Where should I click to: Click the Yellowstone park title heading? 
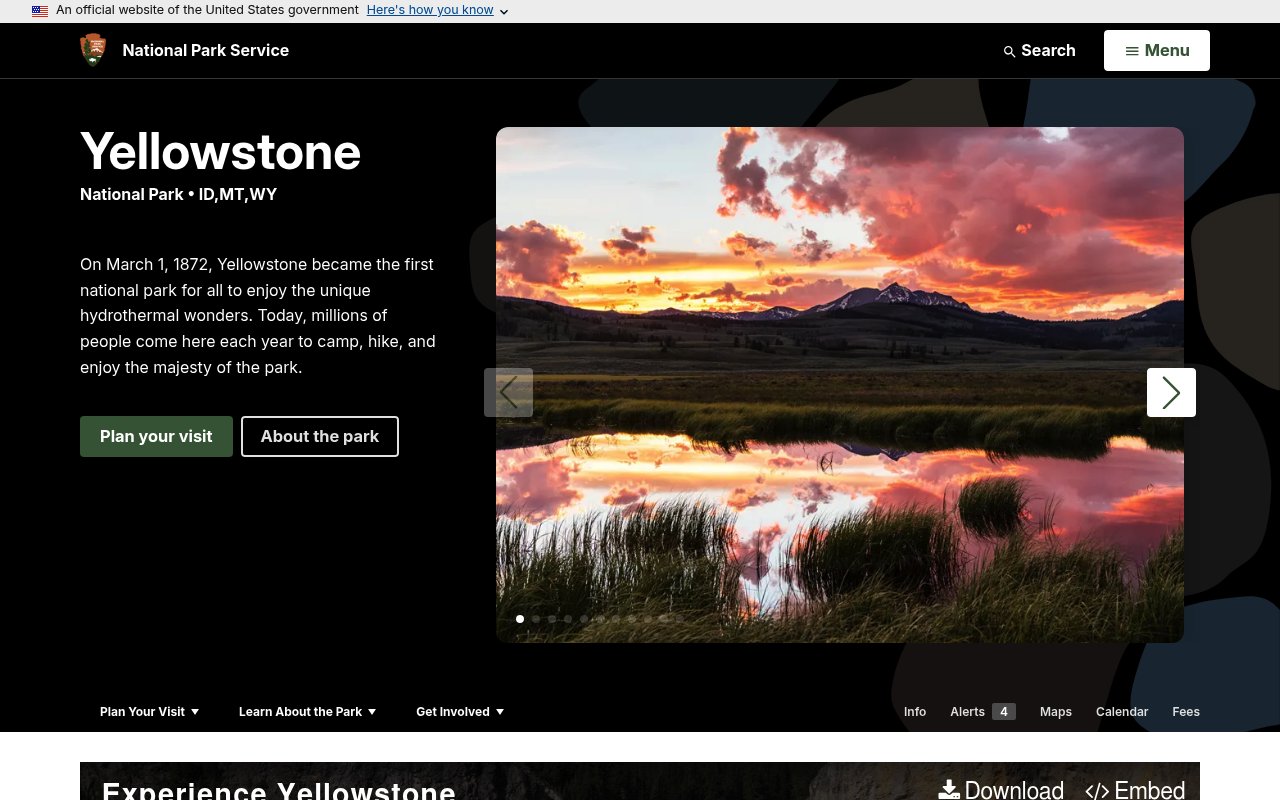pyautogui.click(x=220, y=152)
